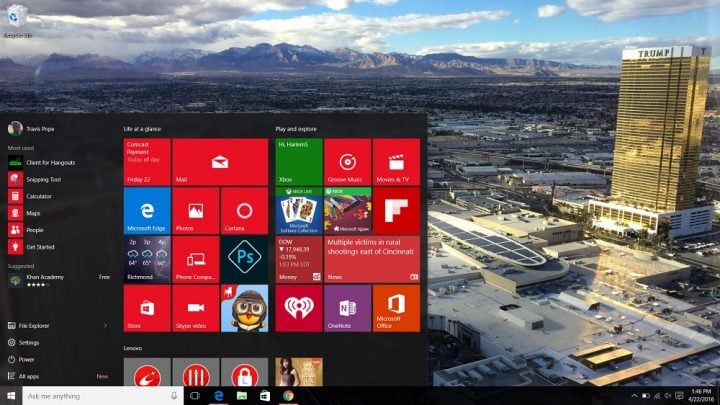Check the battery status icon in the tray
The height and width of the screenshot is (405, 720).
click(646, 396)
